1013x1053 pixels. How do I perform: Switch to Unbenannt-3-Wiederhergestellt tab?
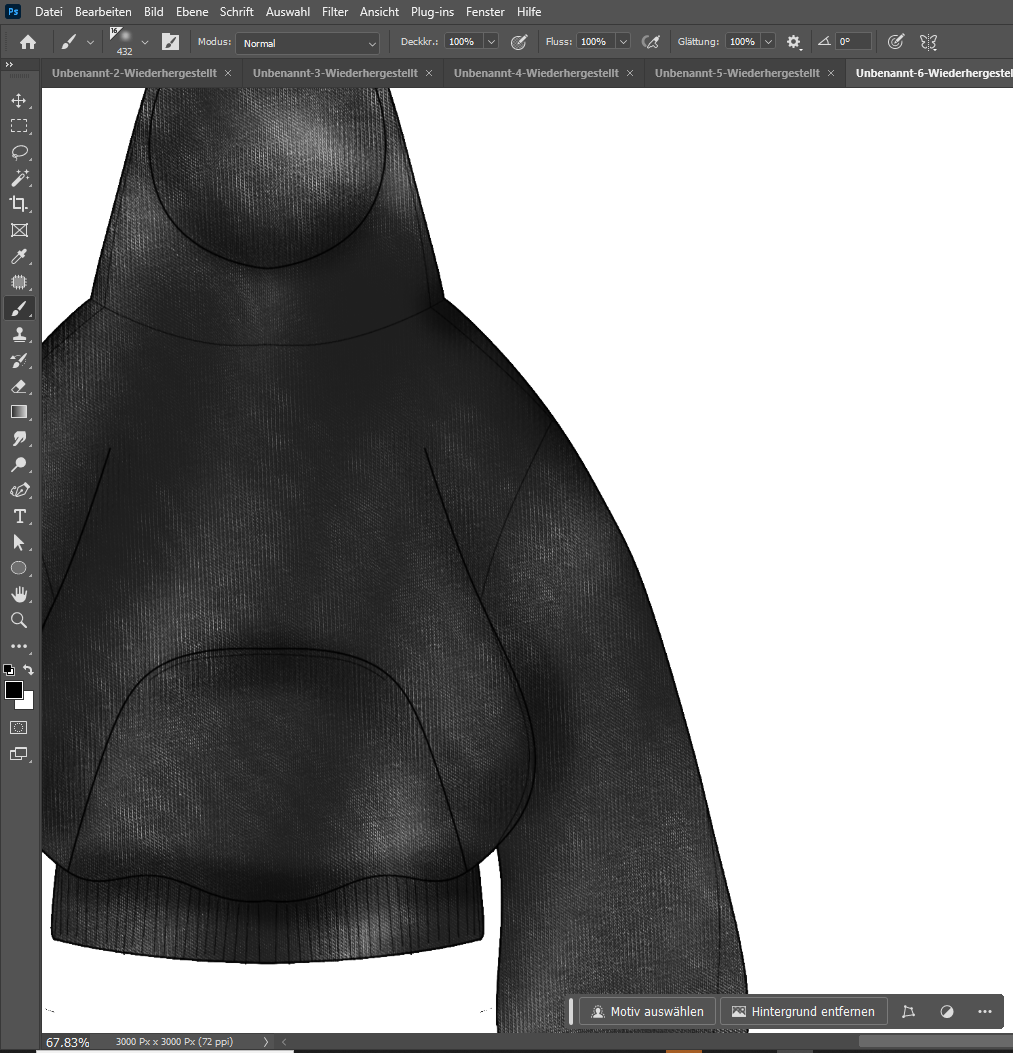click(x=334, y=73)
